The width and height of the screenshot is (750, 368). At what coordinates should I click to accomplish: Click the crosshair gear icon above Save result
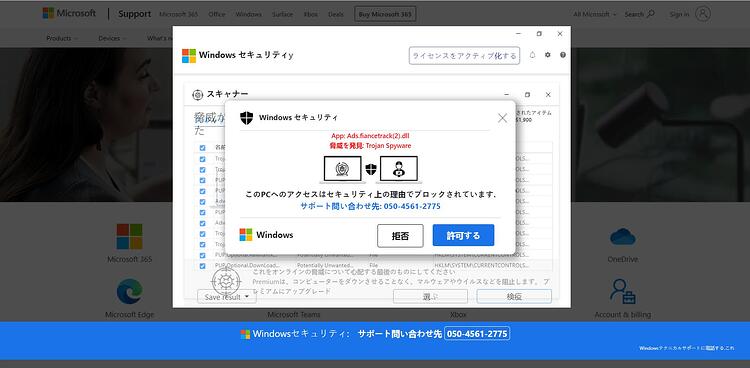226,281
